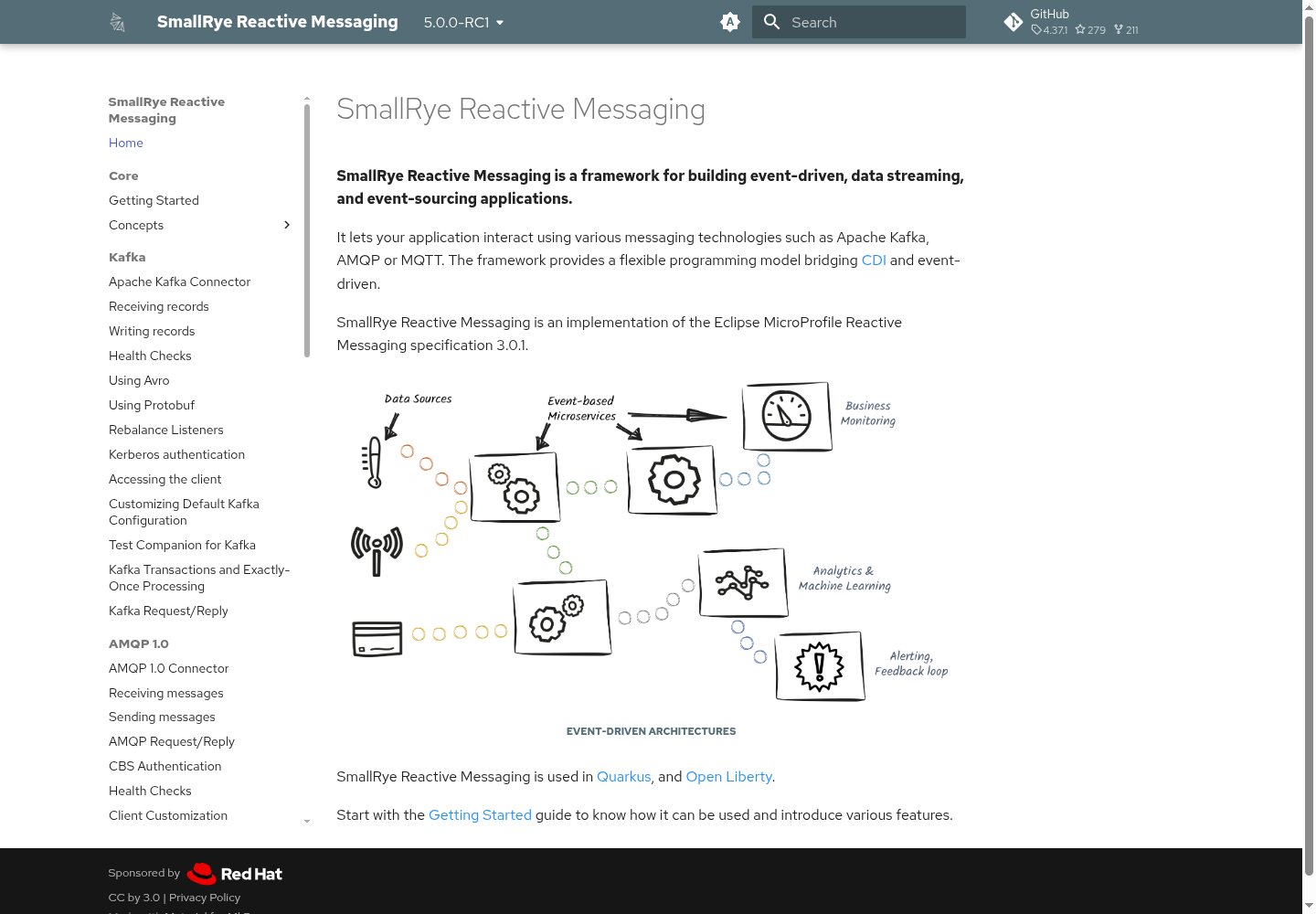Open the Getting Started sidebar item
This screenshot has width=1316, height=914.
tap(154, 200)
